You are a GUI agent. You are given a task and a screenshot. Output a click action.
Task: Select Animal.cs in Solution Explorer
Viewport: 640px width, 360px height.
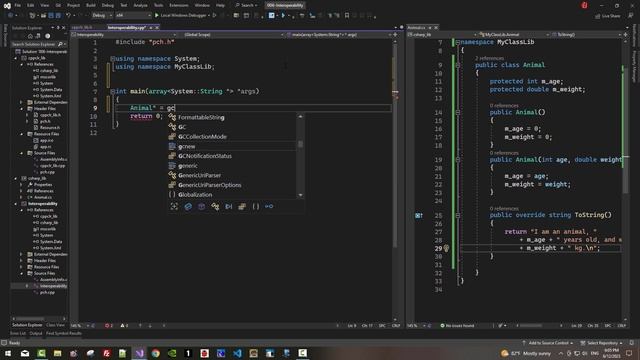point(43,197)
